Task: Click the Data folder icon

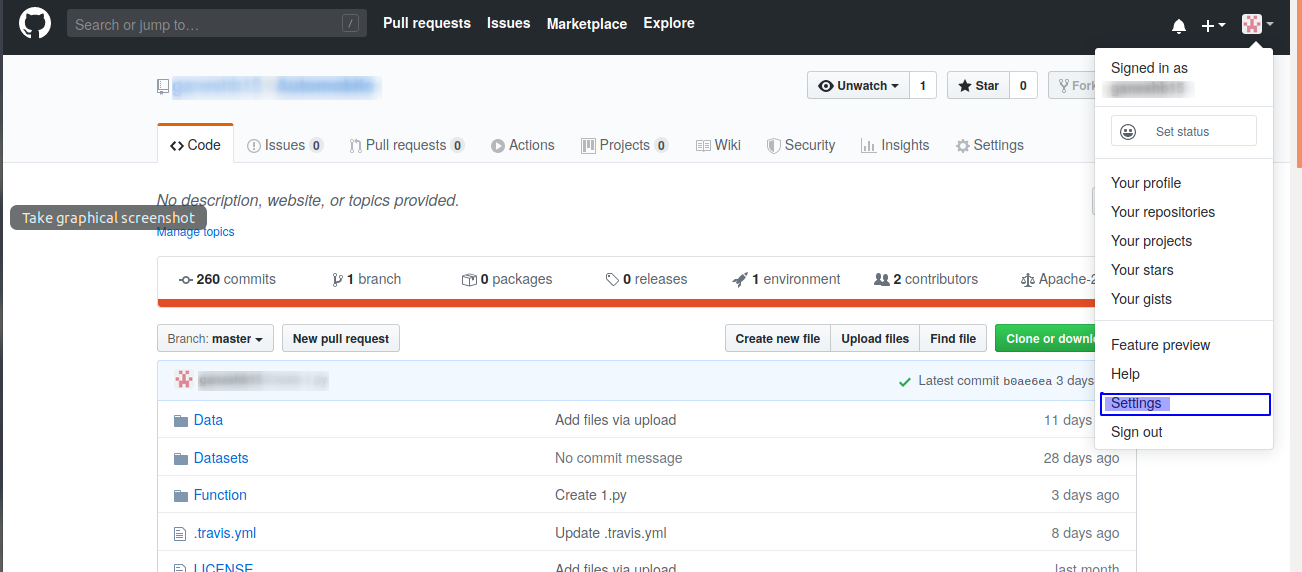Action: pyautogui.click(x=181, y=421)
